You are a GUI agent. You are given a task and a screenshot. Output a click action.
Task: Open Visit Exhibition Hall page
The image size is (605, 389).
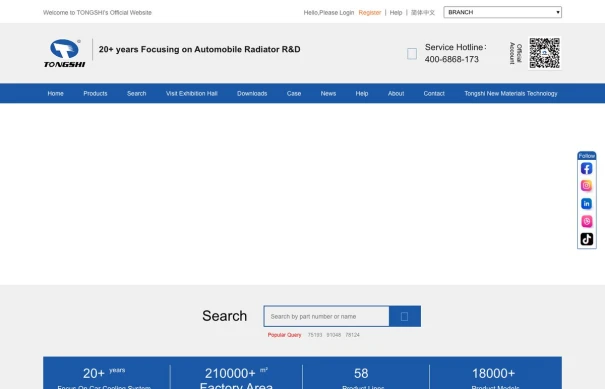coord(192,93)
